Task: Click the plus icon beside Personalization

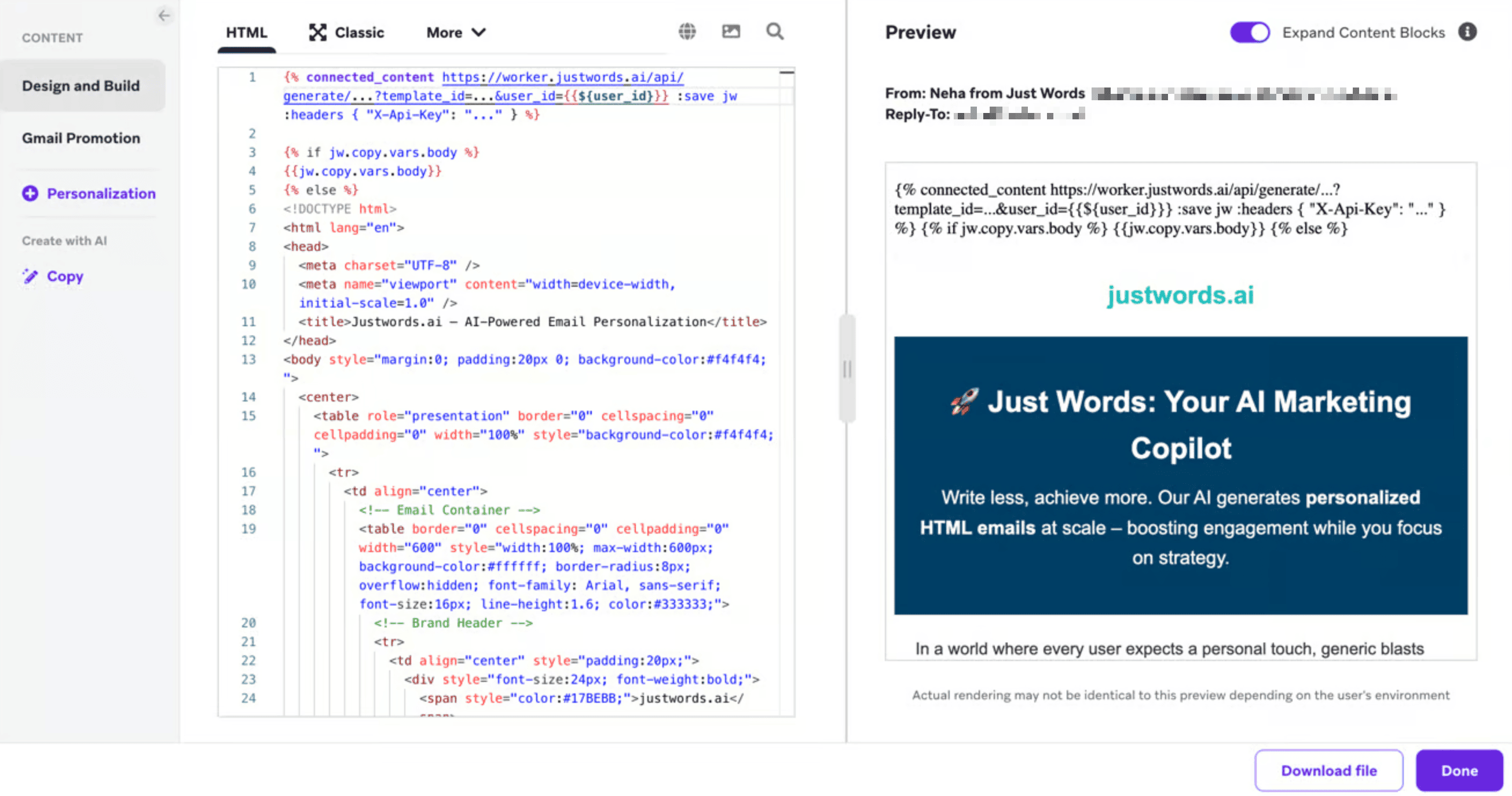Action: pos(30,193)
